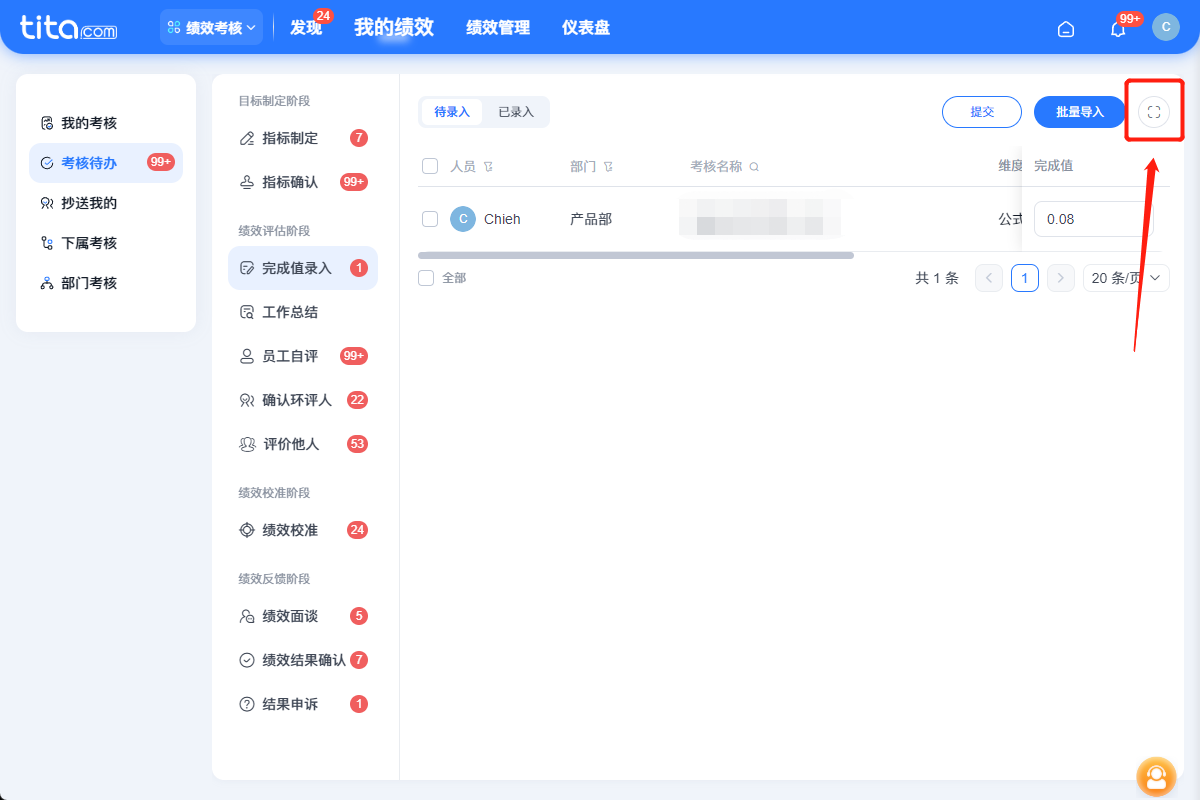Open the user avatar menu at top right
Image resolution: width=1200 pixels, height=800 pixels.
point(1166,27)
